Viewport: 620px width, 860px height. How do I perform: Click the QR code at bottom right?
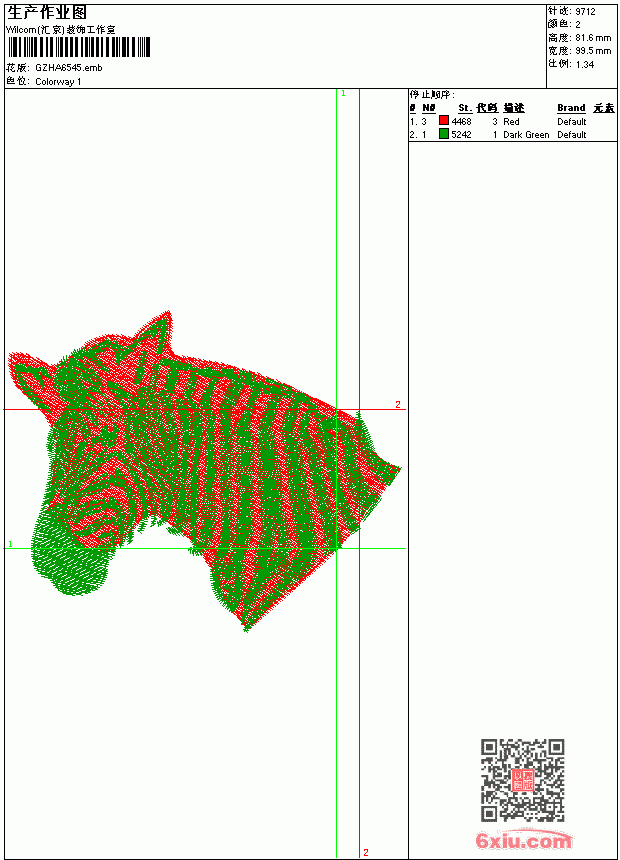(x=523, y=780)
